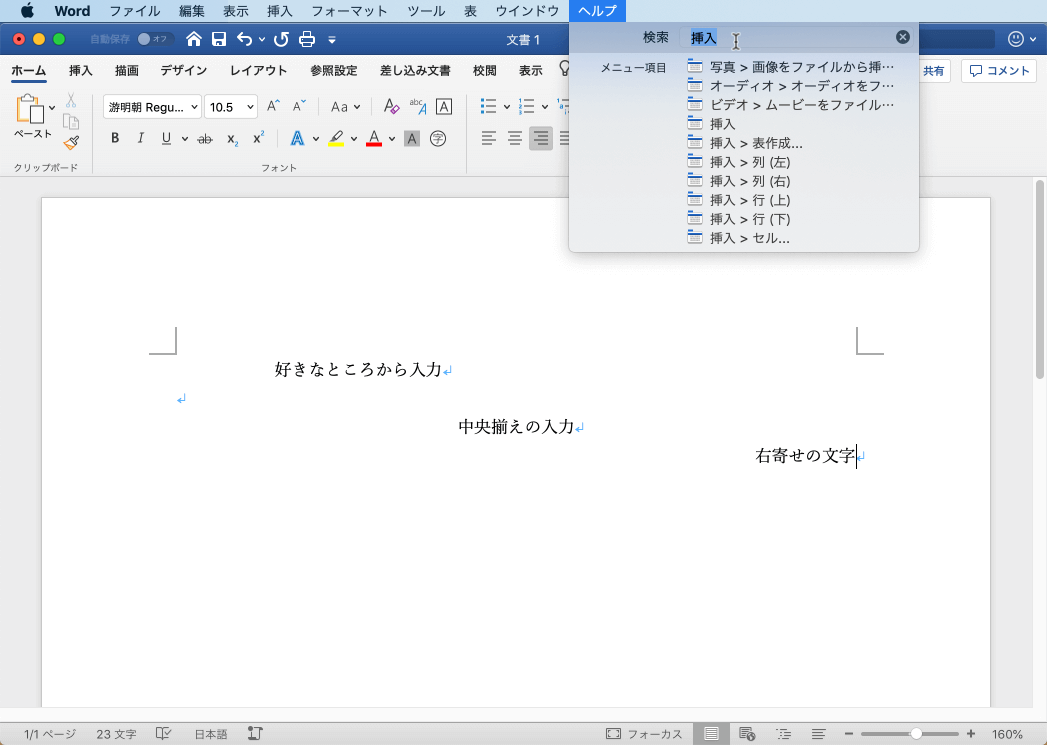
Task: Switch to draft view
Action: click(819, 734)
